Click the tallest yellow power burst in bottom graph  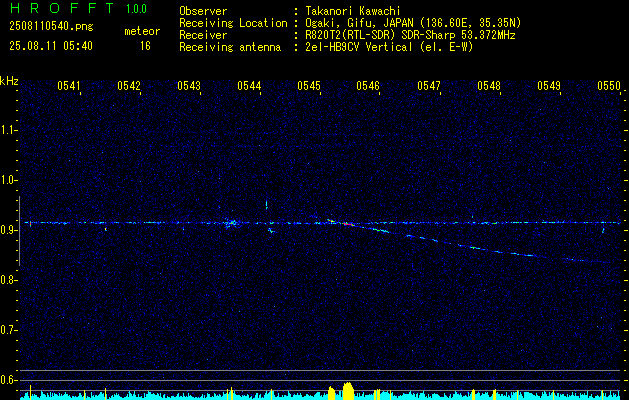coord(348,390)
